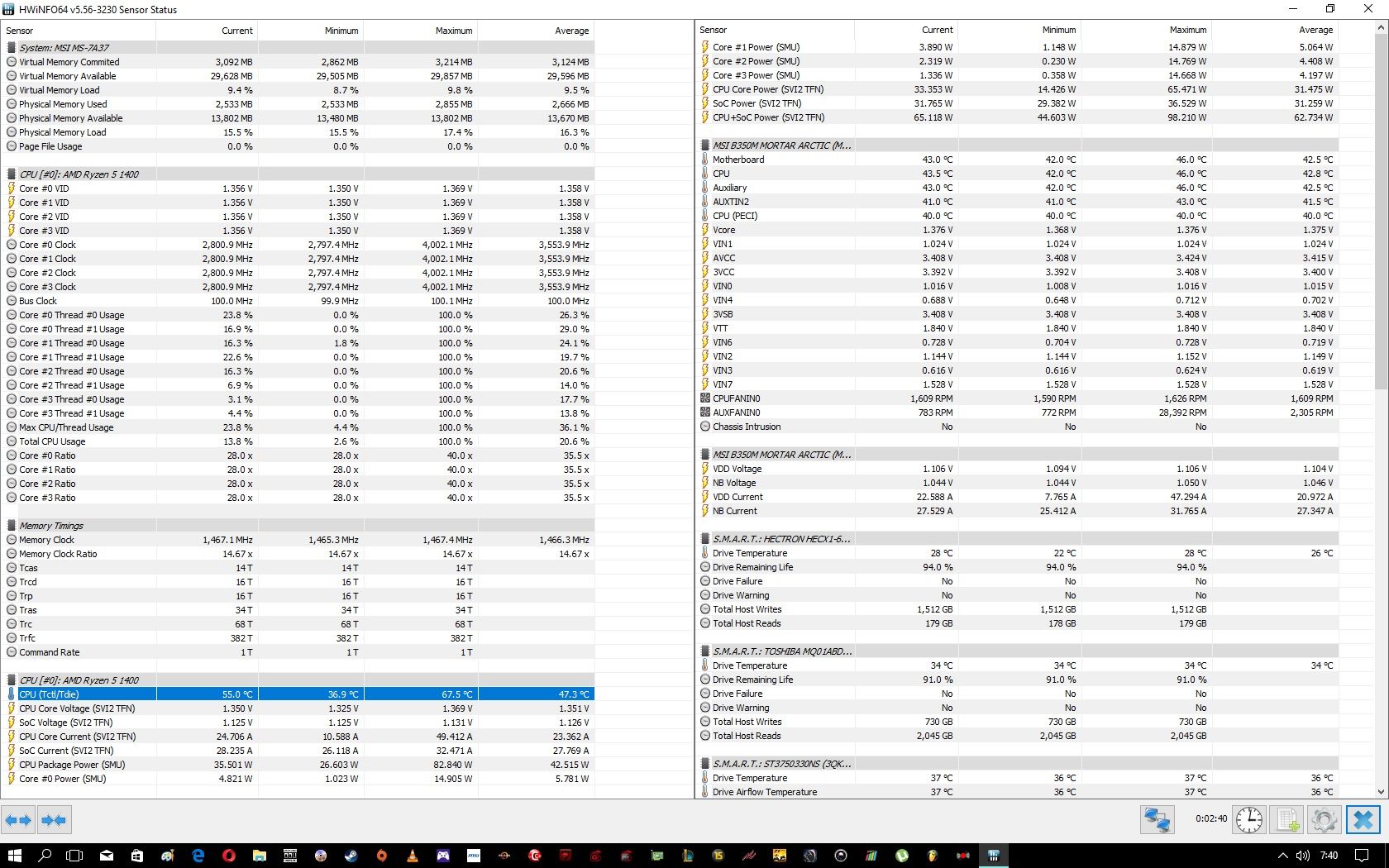Select the Motherboard temperature row

[x=1017, y=160]
